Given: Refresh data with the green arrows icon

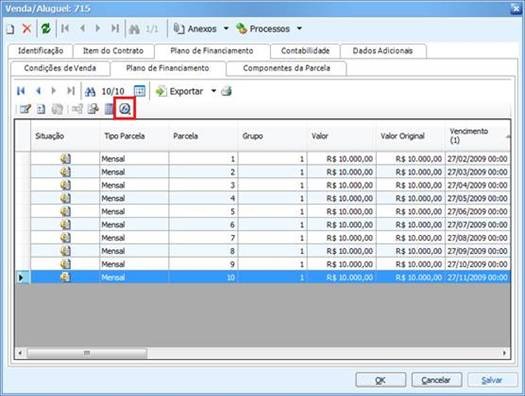Looking at the screenshot, I should [46, 28].
